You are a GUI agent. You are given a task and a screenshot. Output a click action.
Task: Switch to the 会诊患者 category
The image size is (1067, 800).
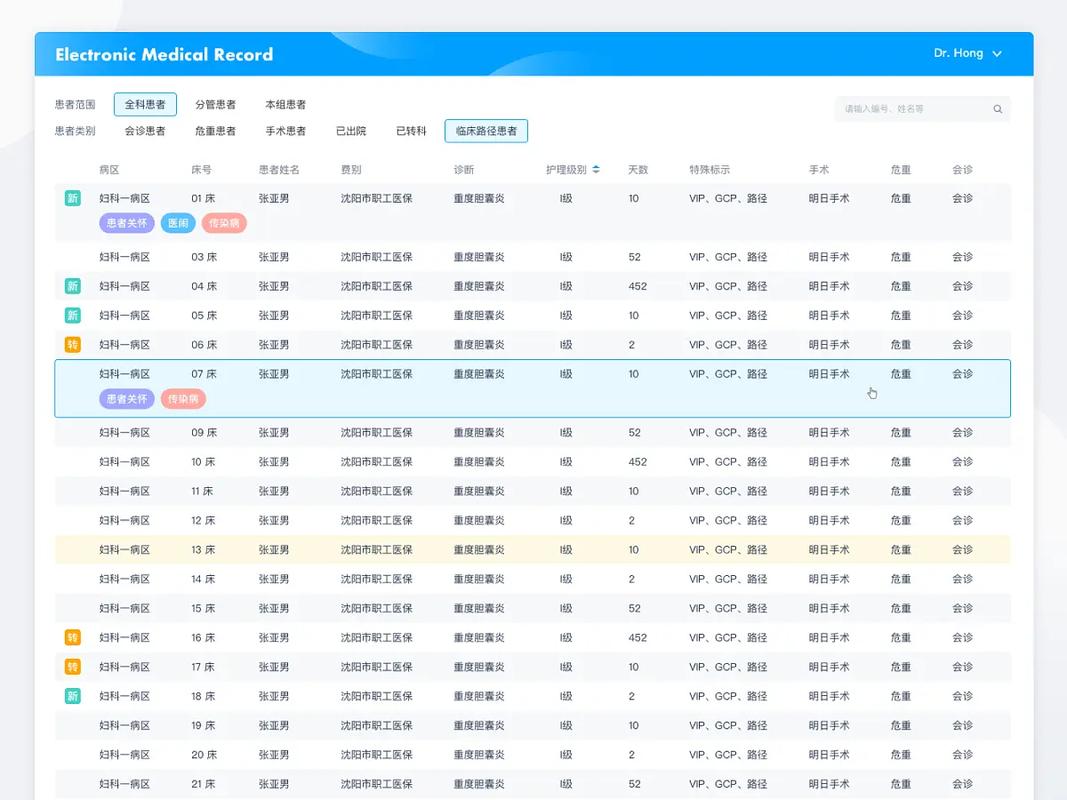click(145, 131)
